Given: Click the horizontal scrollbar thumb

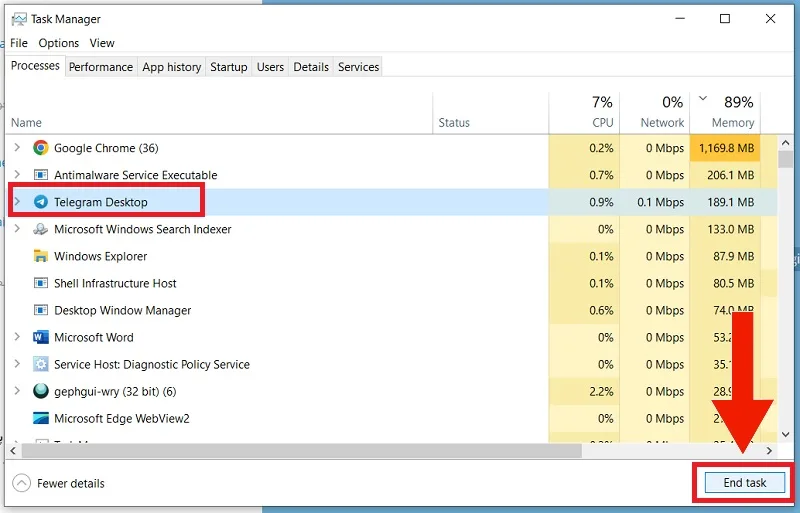Looking at the screenshot, I should (x=302, y=451).
